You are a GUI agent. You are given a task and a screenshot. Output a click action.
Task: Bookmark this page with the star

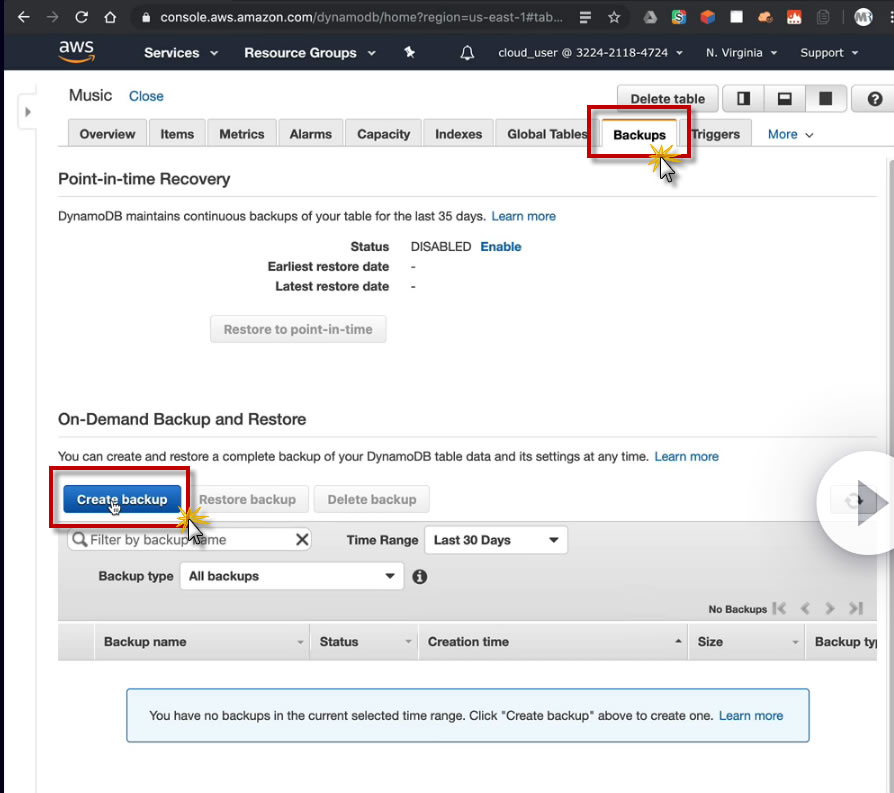click(614, 17)
